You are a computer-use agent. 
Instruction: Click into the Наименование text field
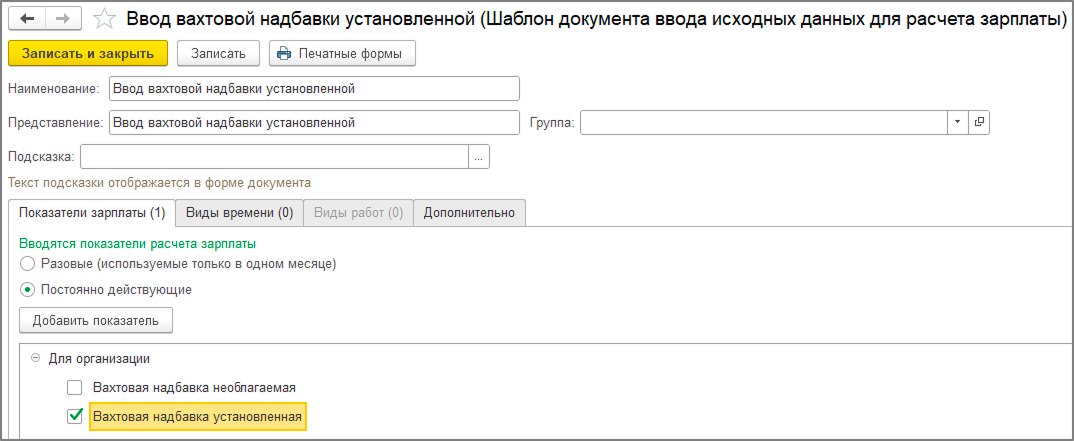pos(314,89)
